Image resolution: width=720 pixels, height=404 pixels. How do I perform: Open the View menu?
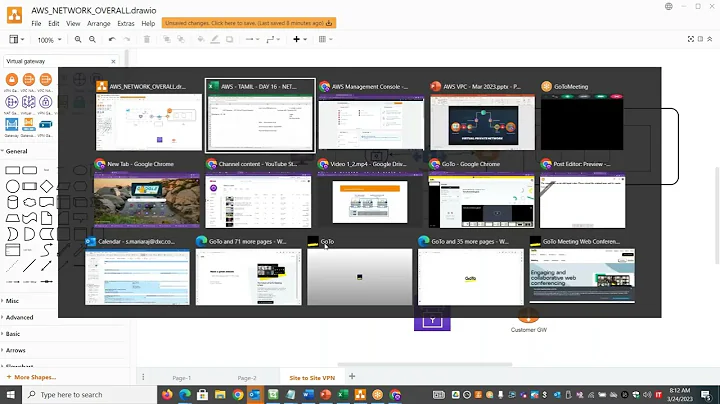click(73, 23)
